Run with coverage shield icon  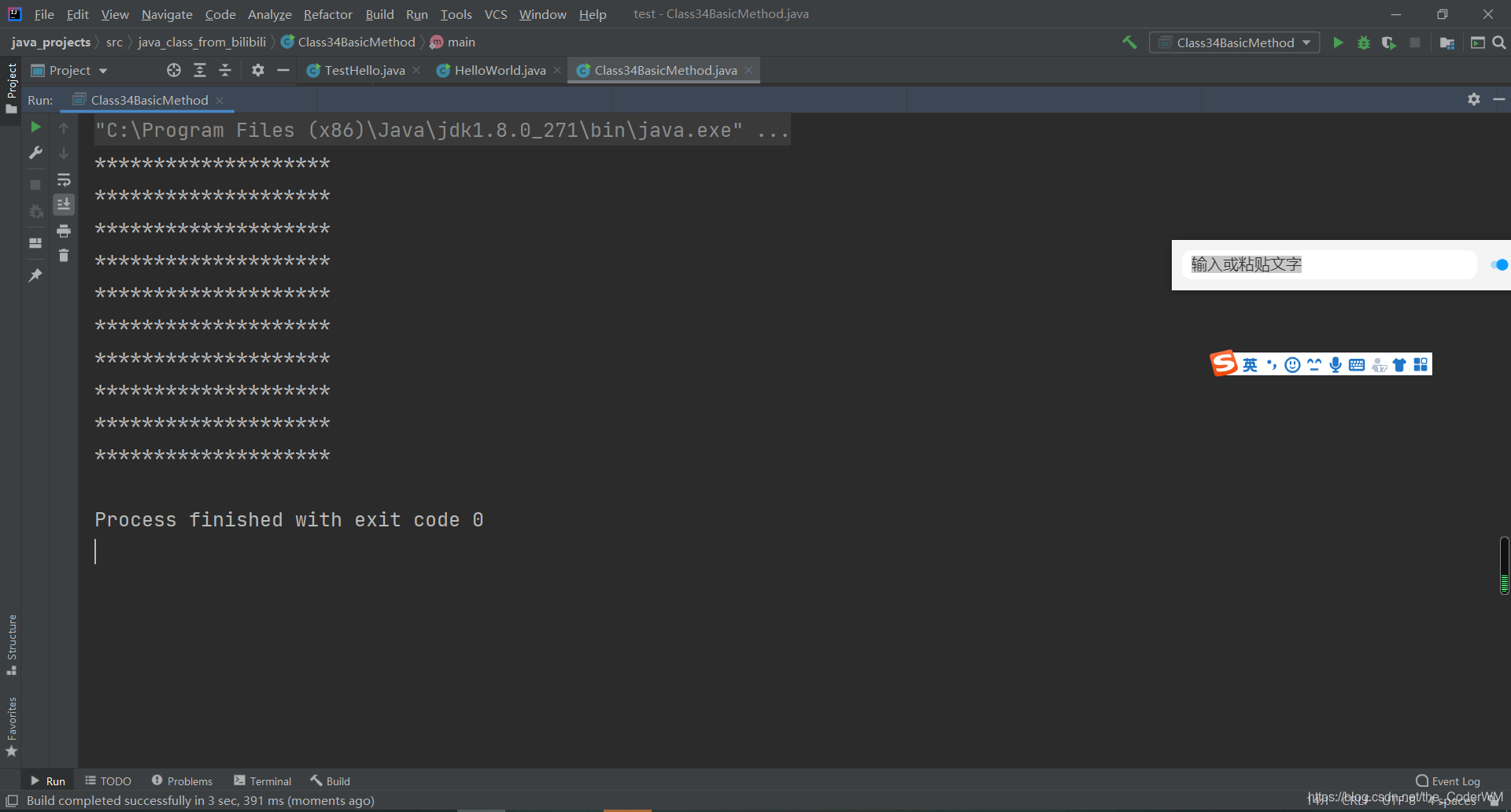click(1389, 42)
